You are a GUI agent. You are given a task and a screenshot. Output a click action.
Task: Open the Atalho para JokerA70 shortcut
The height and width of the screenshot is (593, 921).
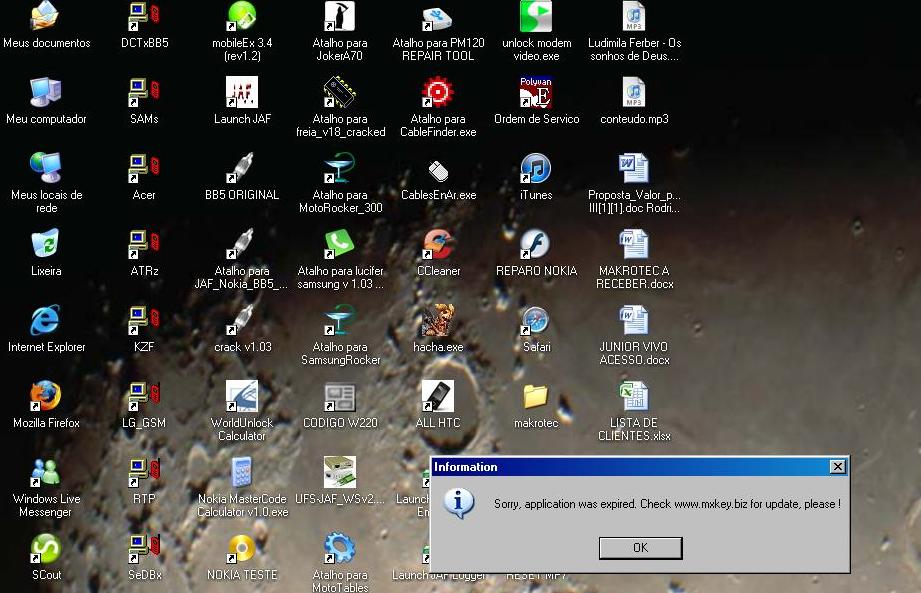pos(340,16)
